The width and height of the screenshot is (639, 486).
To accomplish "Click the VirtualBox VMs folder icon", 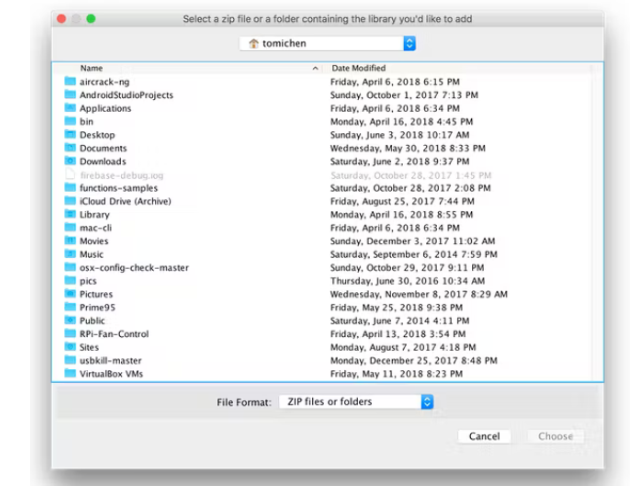I will click(x=70, y=373).
